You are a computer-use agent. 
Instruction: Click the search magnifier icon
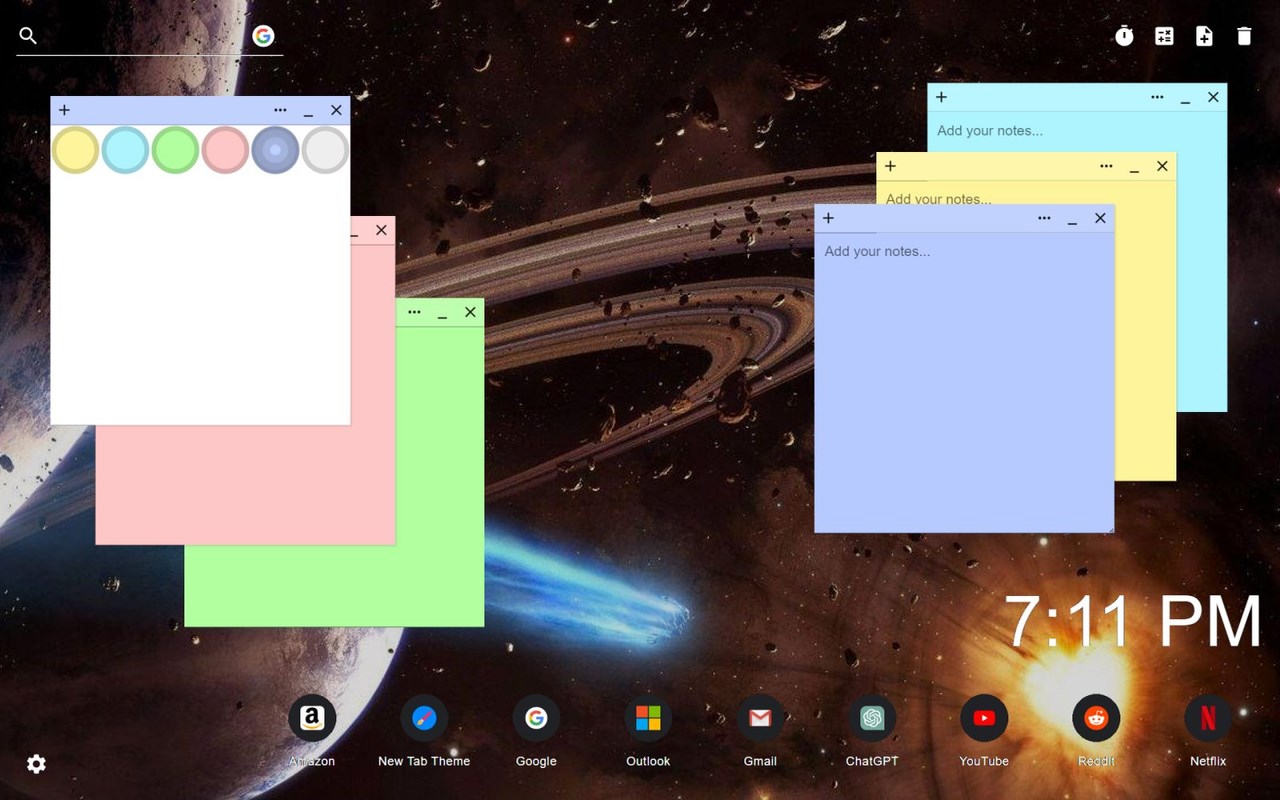tap(28, 36)
